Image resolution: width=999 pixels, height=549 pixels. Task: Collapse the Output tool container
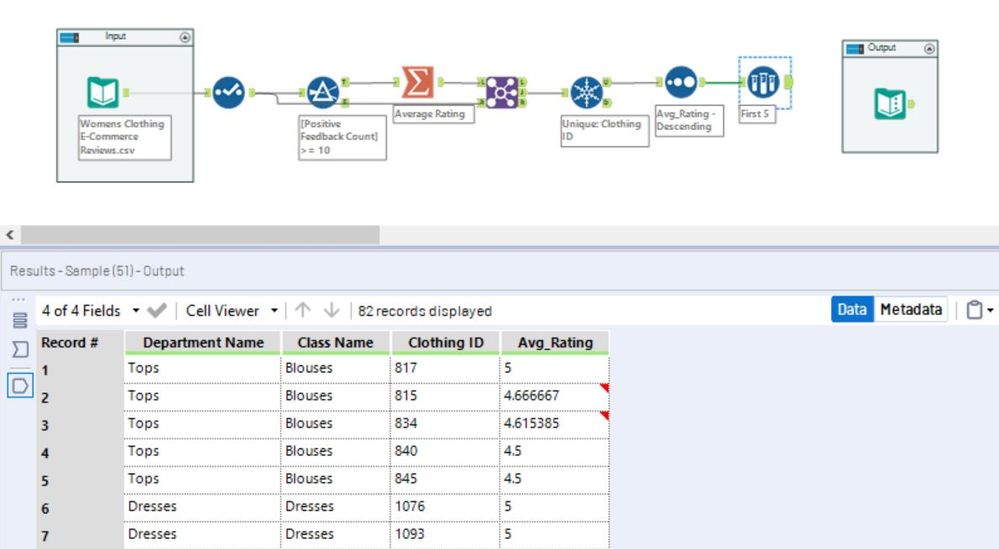pos(929,48)
